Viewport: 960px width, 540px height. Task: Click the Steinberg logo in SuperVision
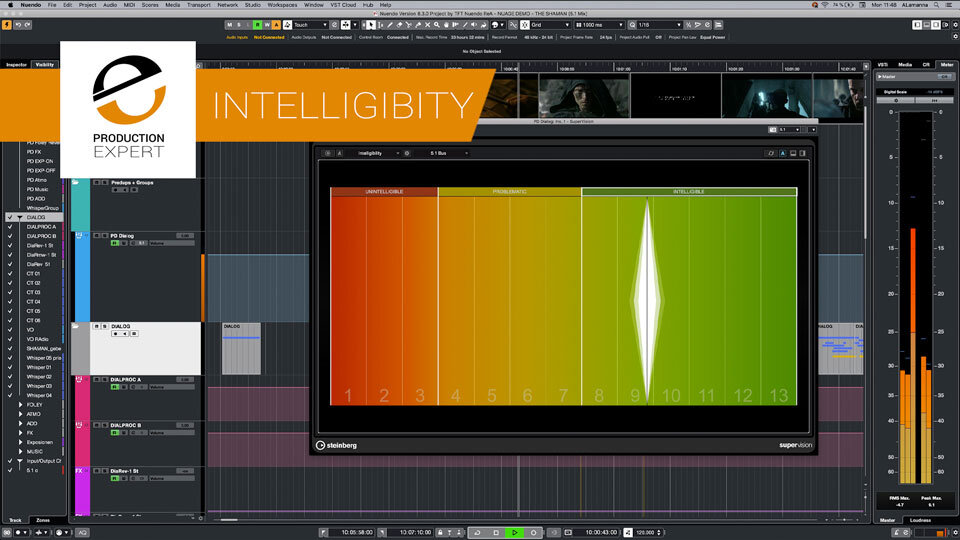337,445
